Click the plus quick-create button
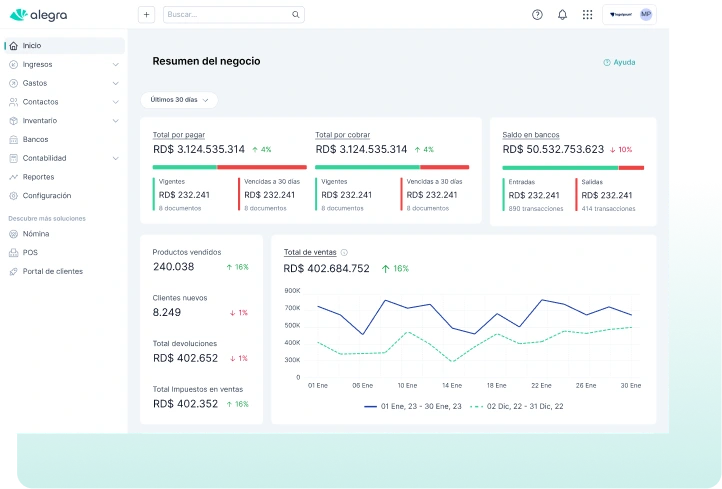722x489 pixels. click(x=146, y=15)
